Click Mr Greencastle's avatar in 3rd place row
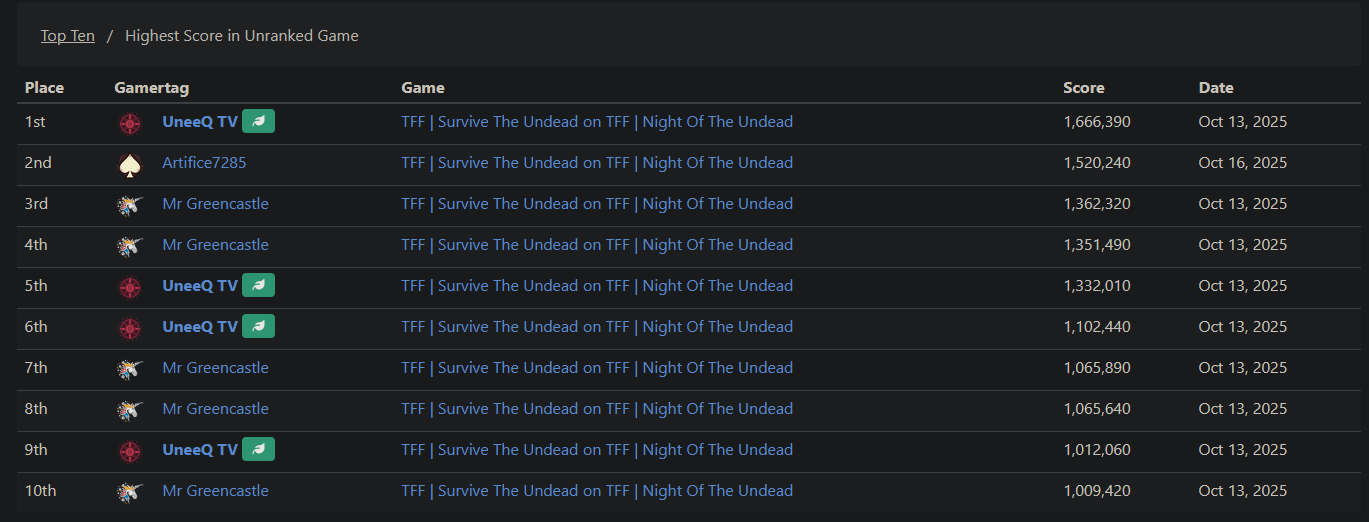 point(129,204)
